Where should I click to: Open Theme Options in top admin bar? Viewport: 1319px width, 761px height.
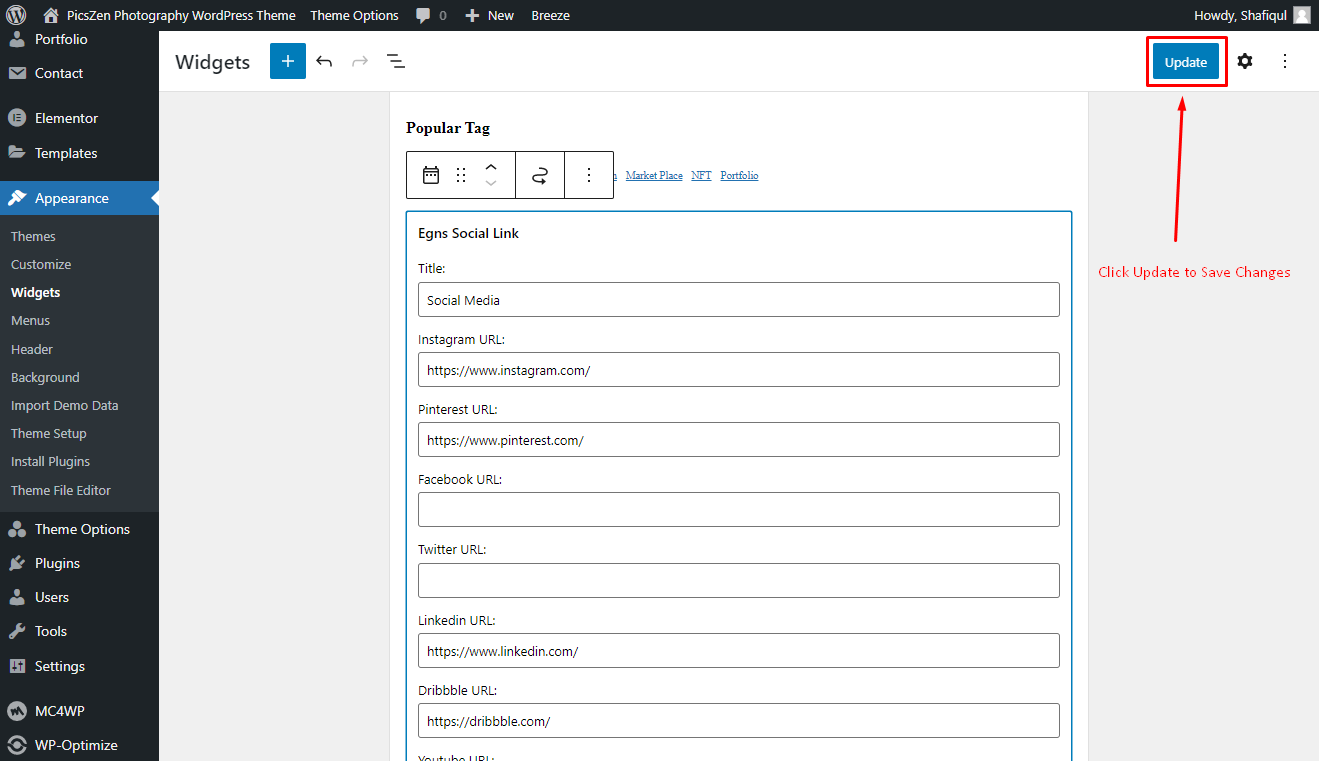tap(354, 15)
